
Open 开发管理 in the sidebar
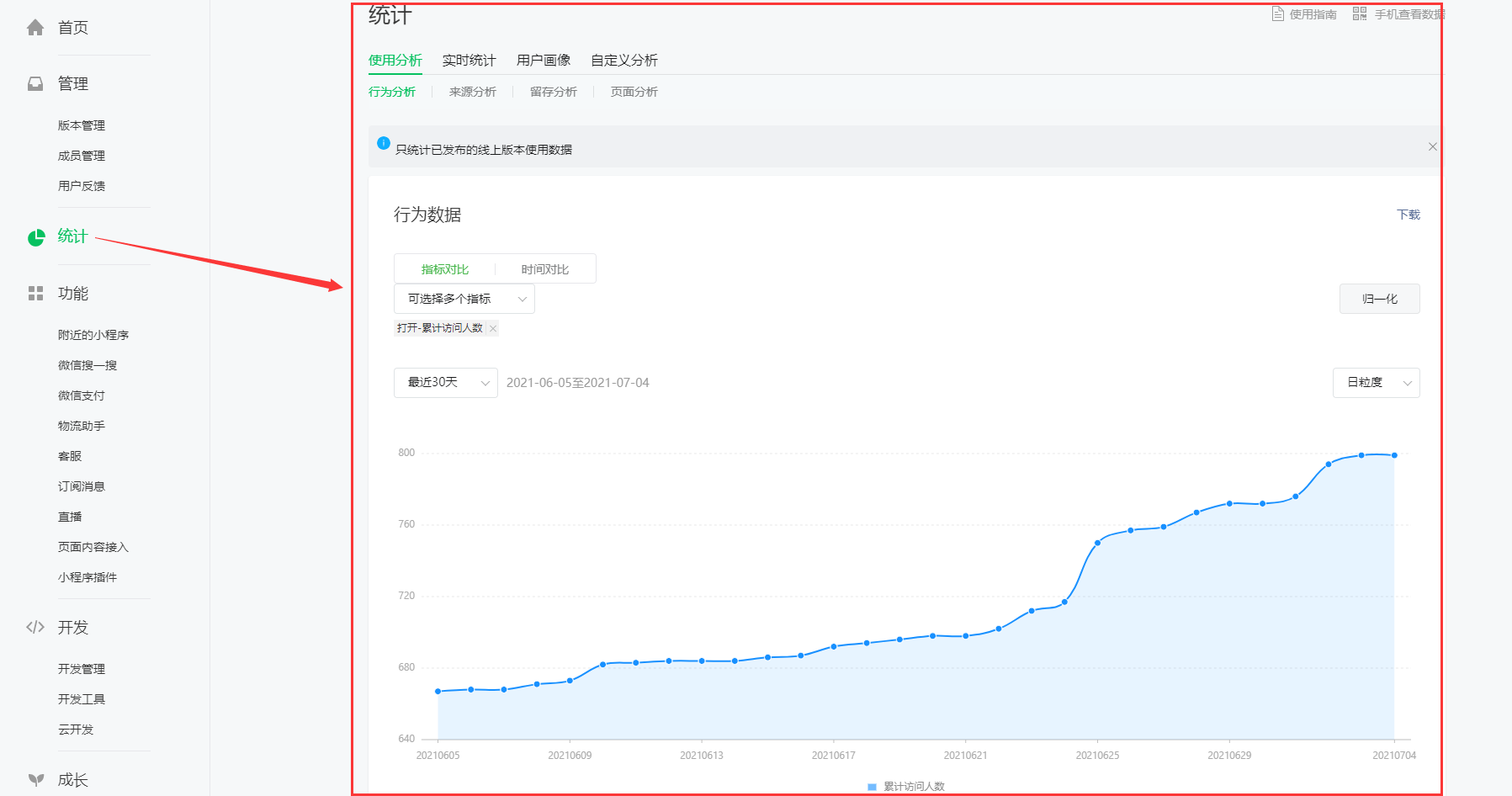click(x=82, y=669)
